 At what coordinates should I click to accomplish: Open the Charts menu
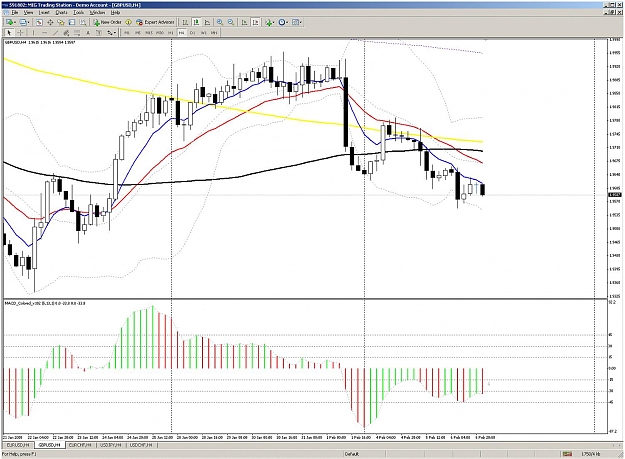point(61,12)
